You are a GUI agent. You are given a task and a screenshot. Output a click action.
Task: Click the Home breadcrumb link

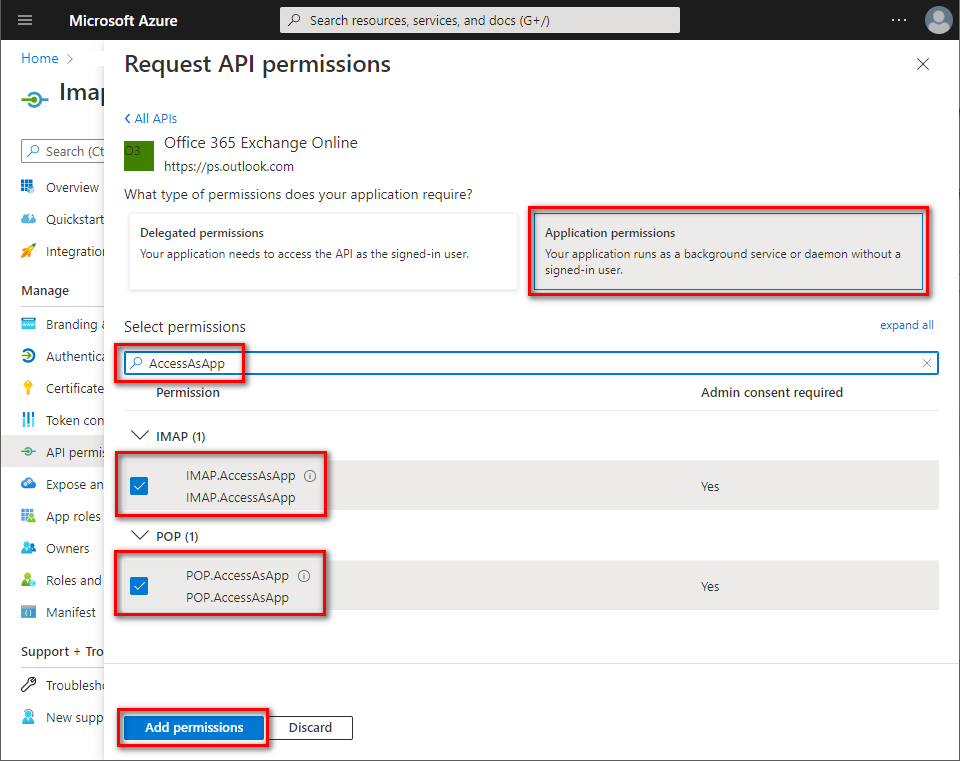[x=40, y=58]
